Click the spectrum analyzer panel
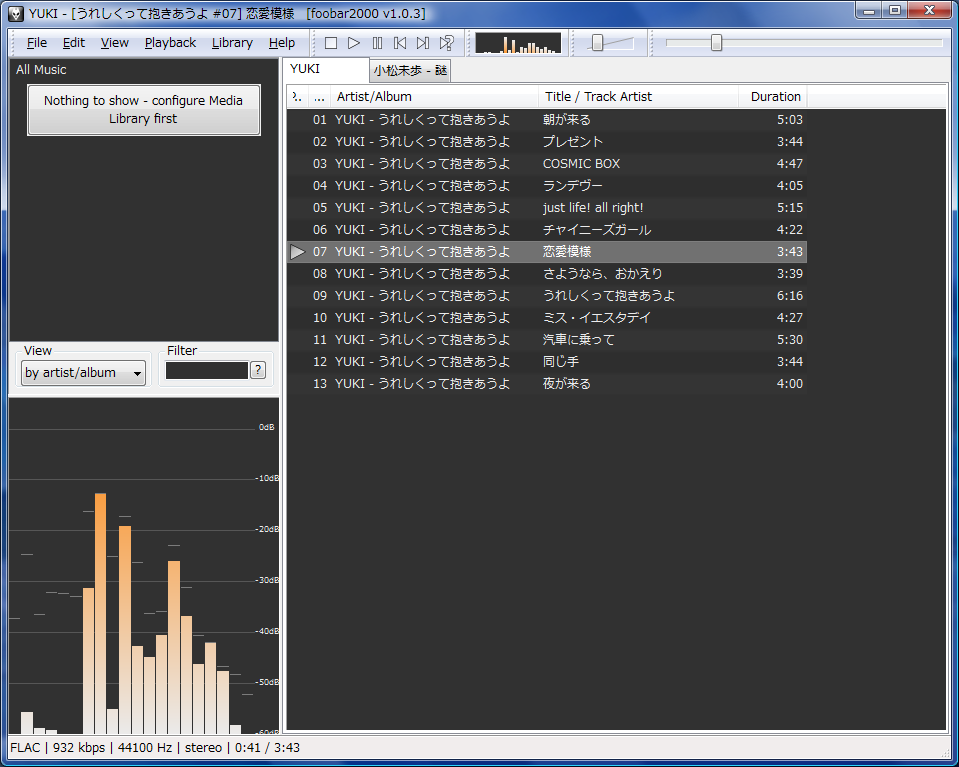 pyautogui.click(x=144, y=566)
